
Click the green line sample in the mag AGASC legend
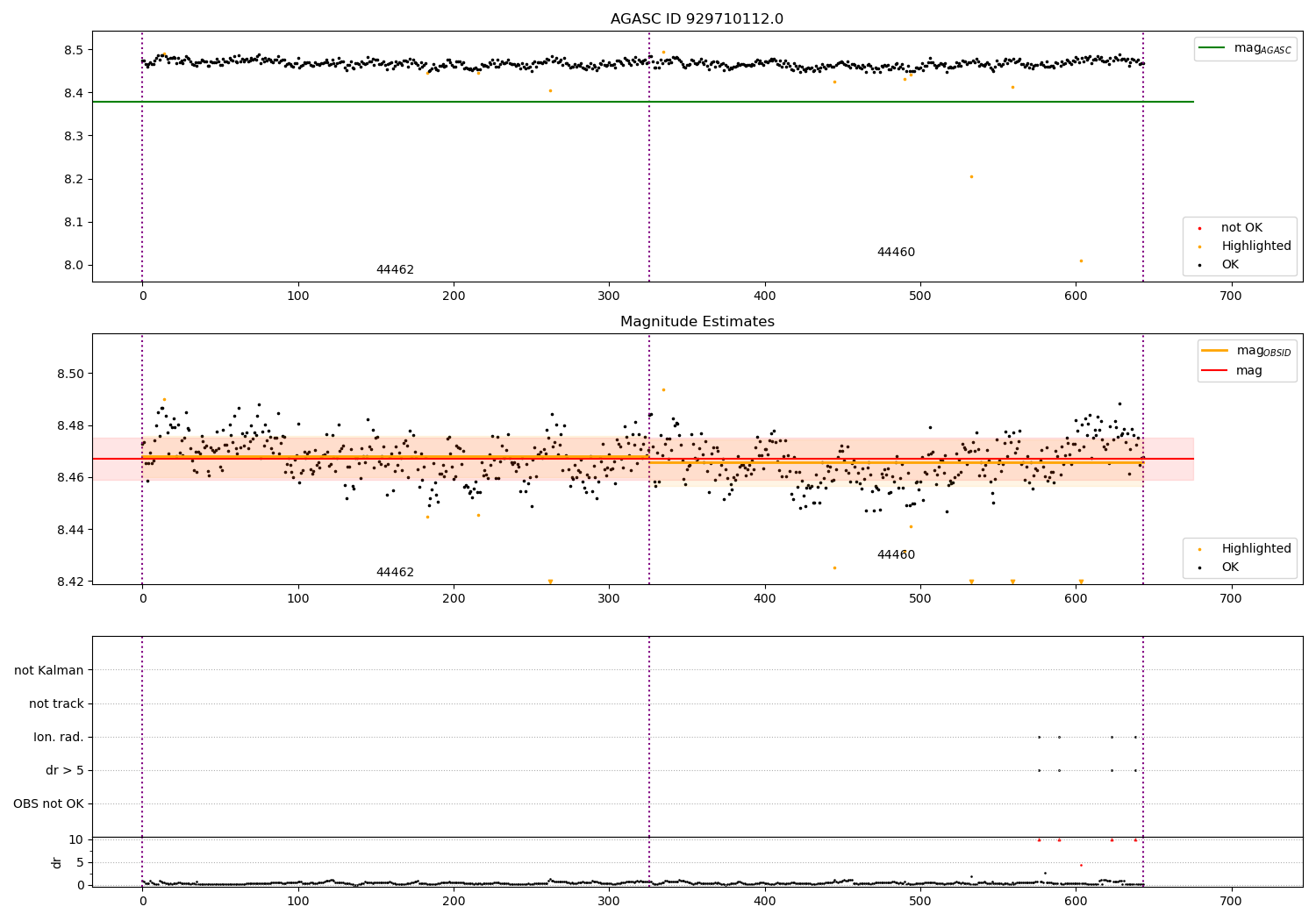click(x=1212, y=48)
